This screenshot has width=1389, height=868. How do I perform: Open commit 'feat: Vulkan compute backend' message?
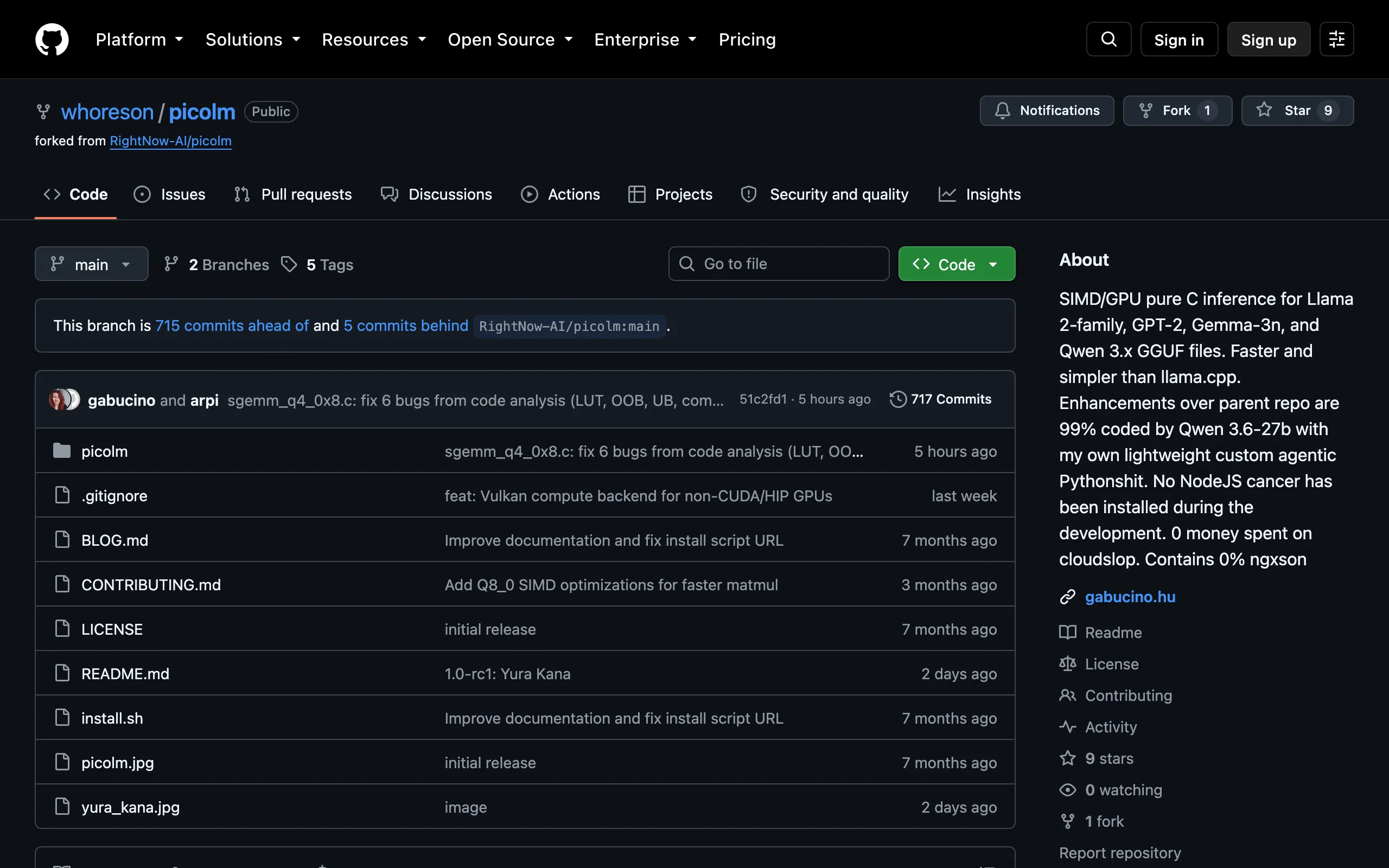(638, 495)
